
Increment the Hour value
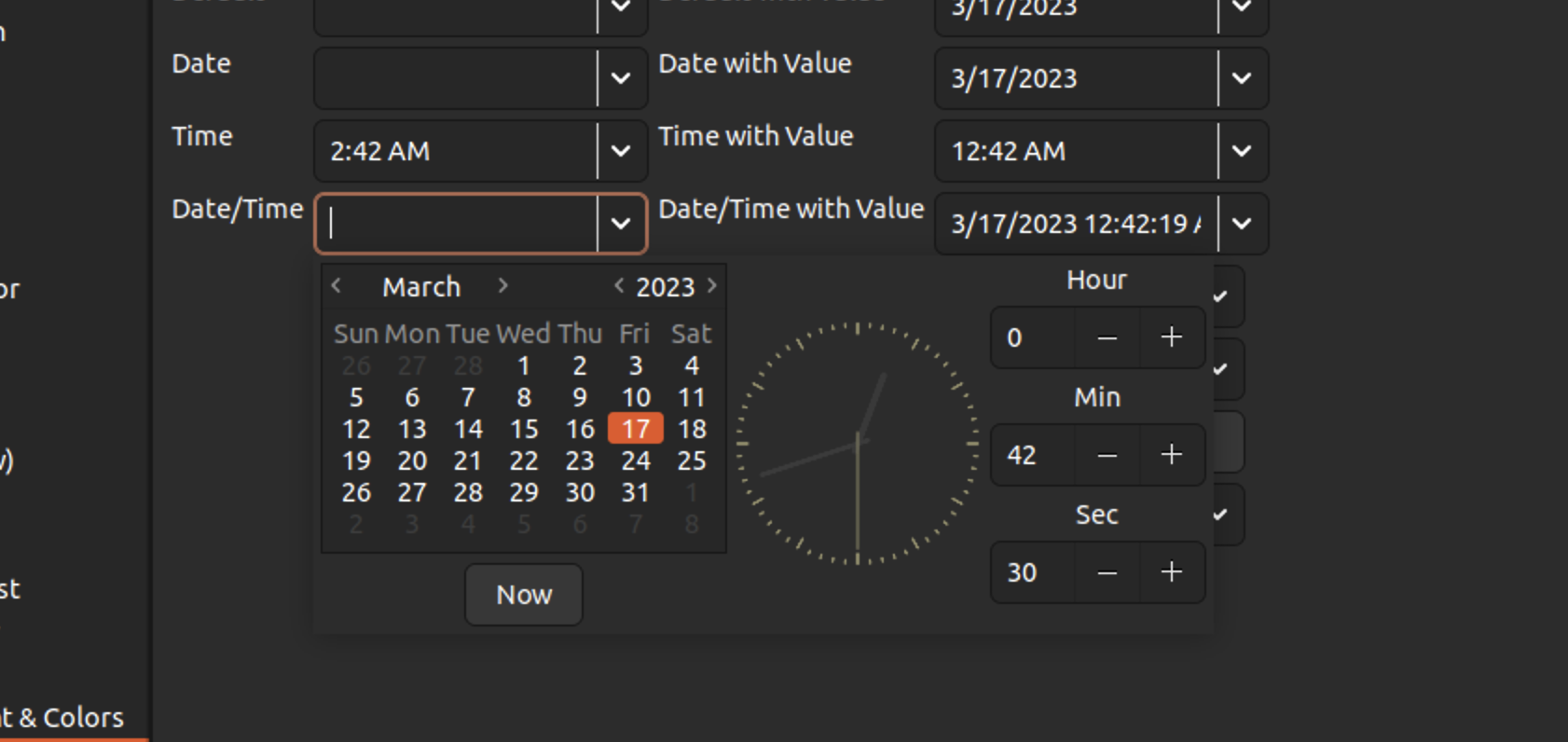click(x=1171, y=338)
